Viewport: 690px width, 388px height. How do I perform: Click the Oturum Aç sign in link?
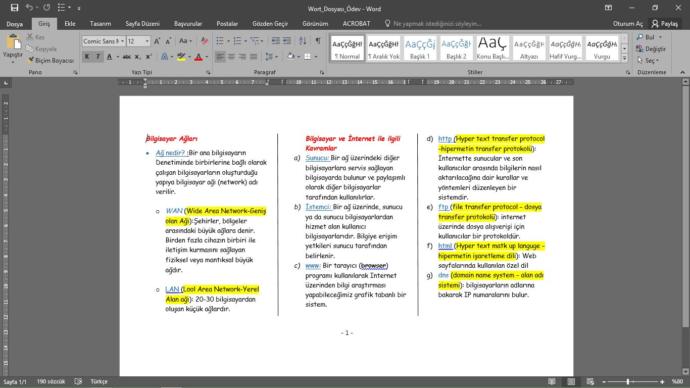click(x=628, y=24)
